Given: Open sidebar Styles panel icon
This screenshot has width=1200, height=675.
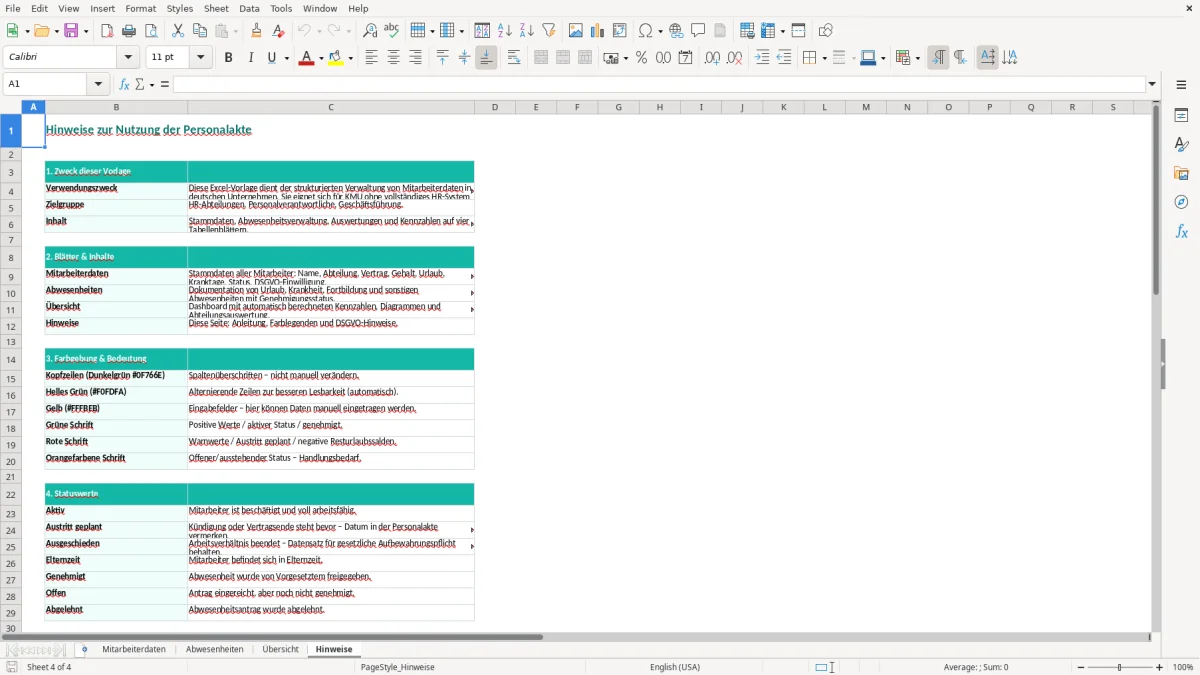Looking at the screenshot, I should 1181,145.
